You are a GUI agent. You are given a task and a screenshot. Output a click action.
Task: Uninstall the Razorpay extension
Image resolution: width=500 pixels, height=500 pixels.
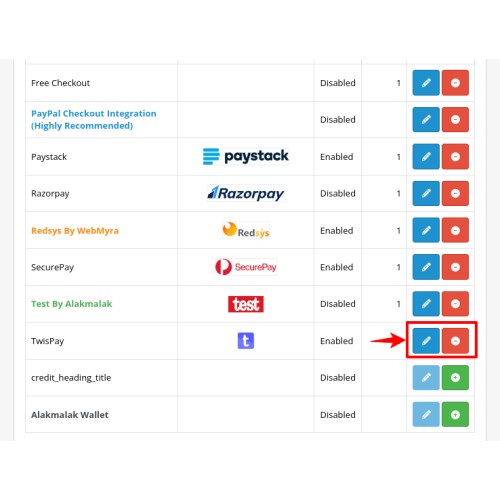click(x=455, y=193)
